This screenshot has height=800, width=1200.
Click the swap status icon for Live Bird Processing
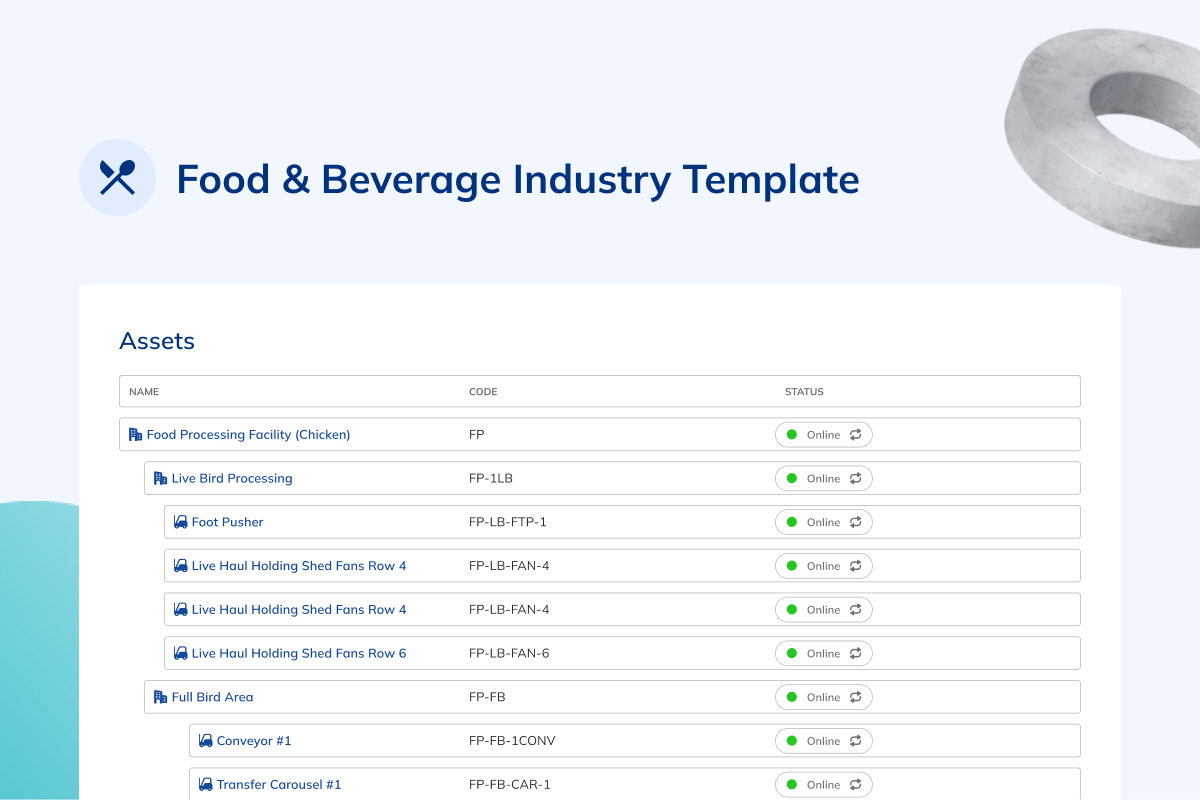(x=856, y=479)
